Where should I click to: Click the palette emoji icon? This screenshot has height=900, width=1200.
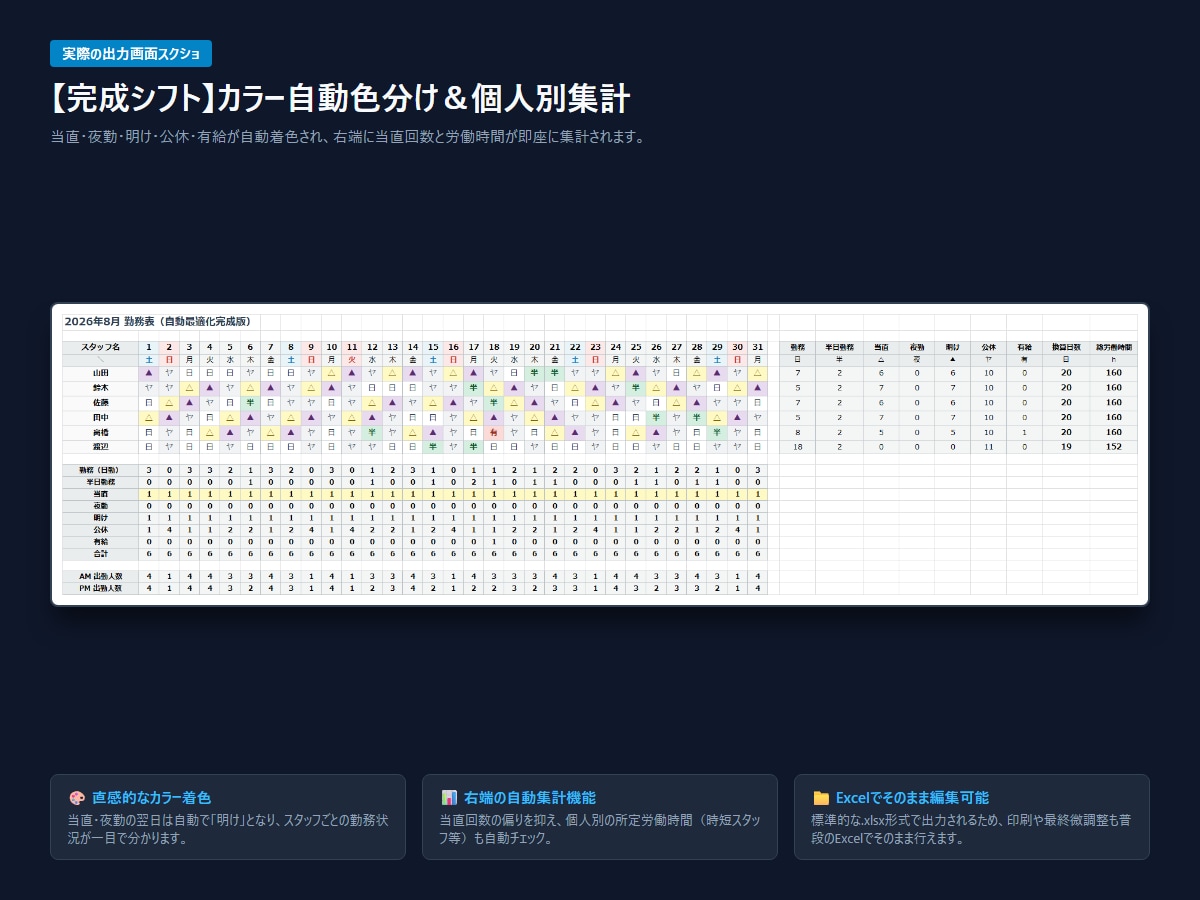(x=77, y=798)
